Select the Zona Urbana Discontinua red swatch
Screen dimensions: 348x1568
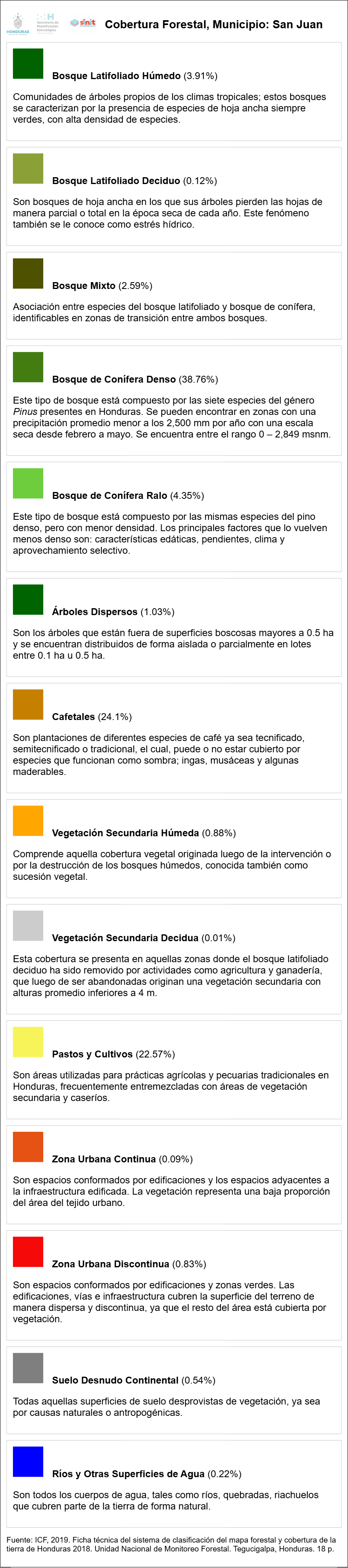(x=28, y=1252)
